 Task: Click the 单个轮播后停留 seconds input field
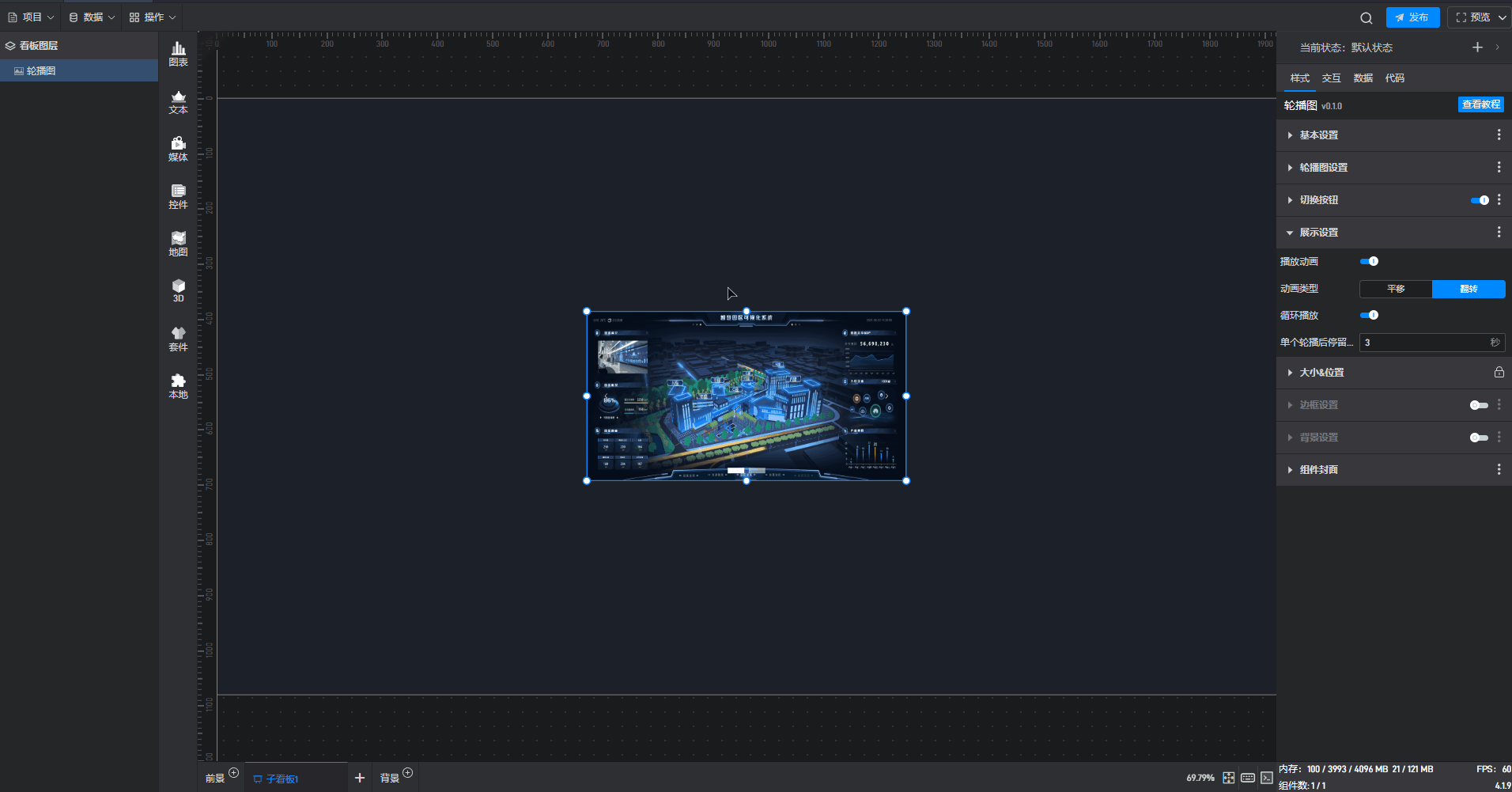click(1423, 343)
